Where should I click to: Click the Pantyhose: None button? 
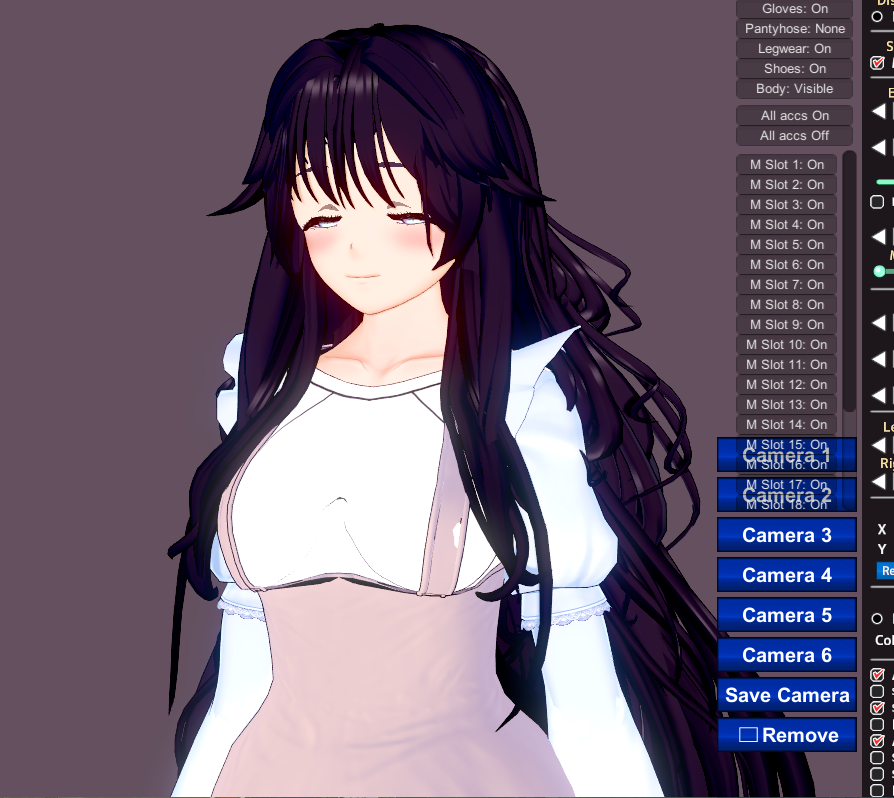tap(794, 29)
